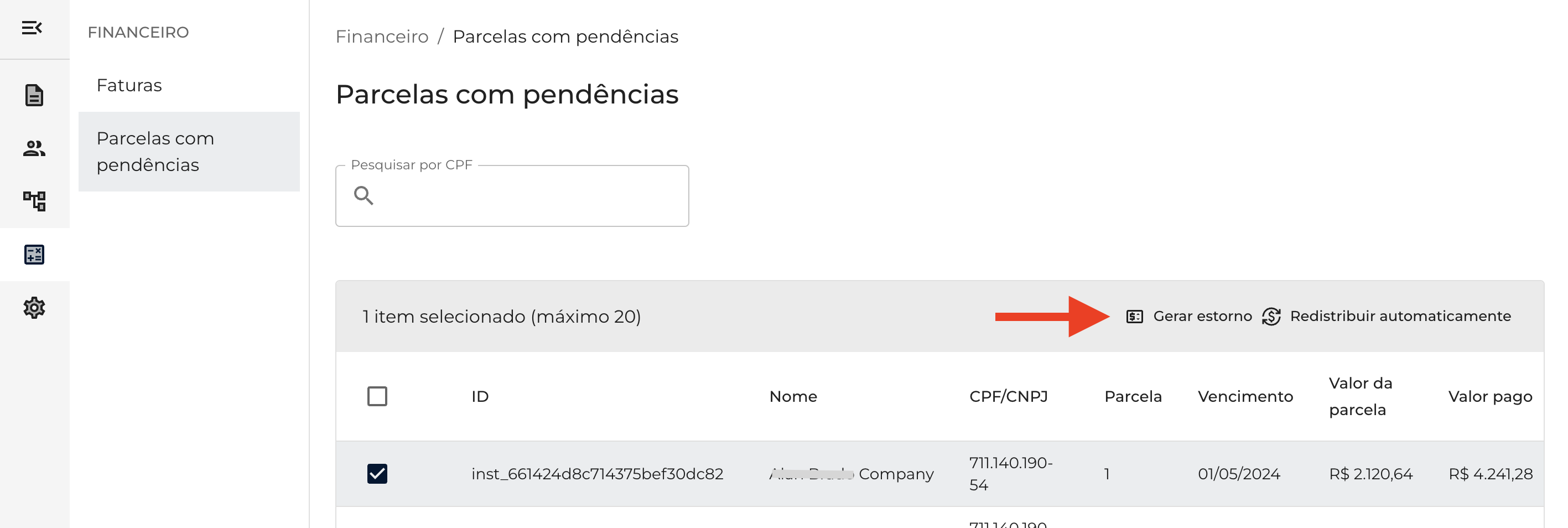
Task: Click the Vencimento column header
Action: (x=1245, y=396)
